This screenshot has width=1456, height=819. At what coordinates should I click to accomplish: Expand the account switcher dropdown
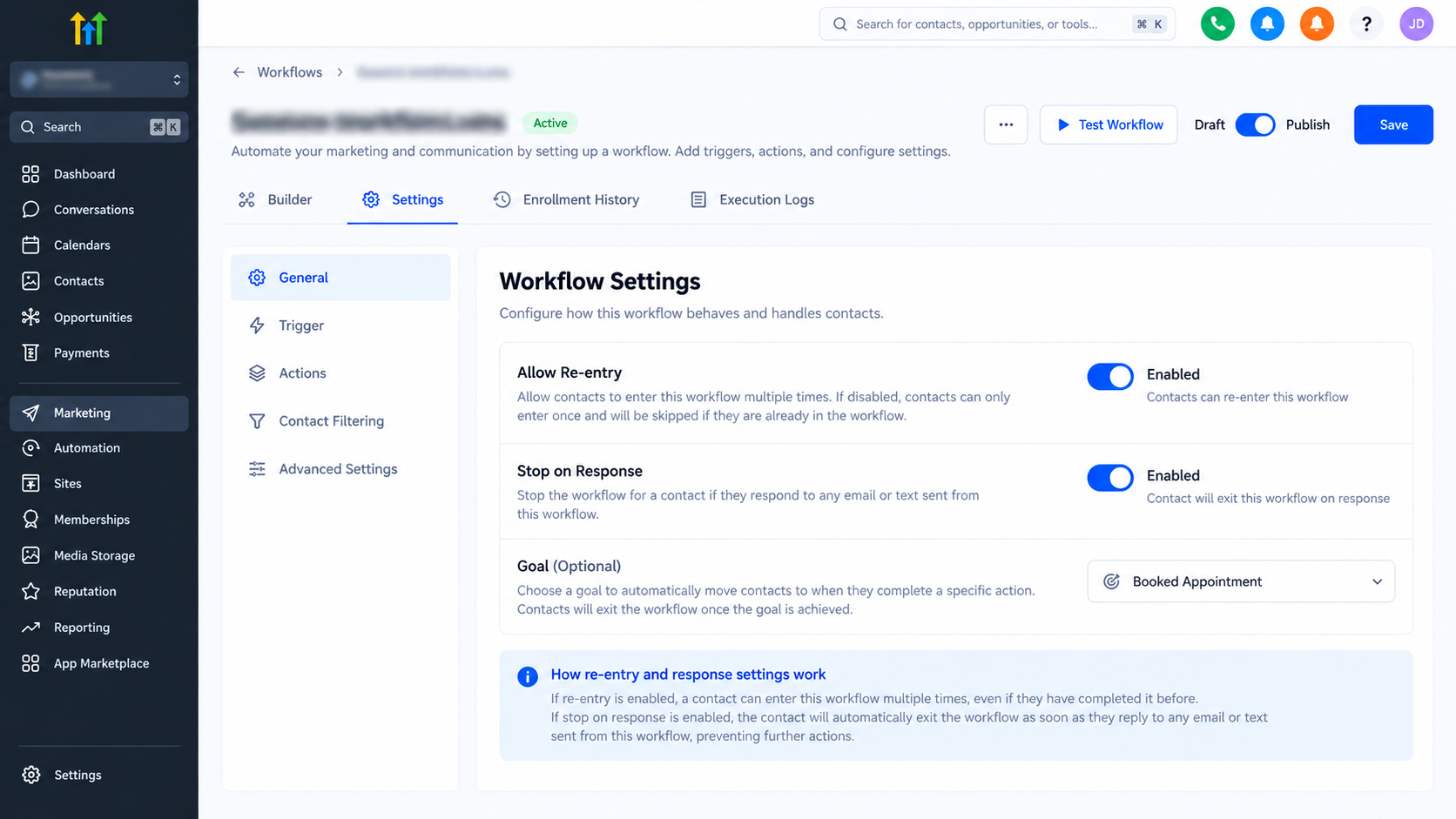[x=99, y=79]
